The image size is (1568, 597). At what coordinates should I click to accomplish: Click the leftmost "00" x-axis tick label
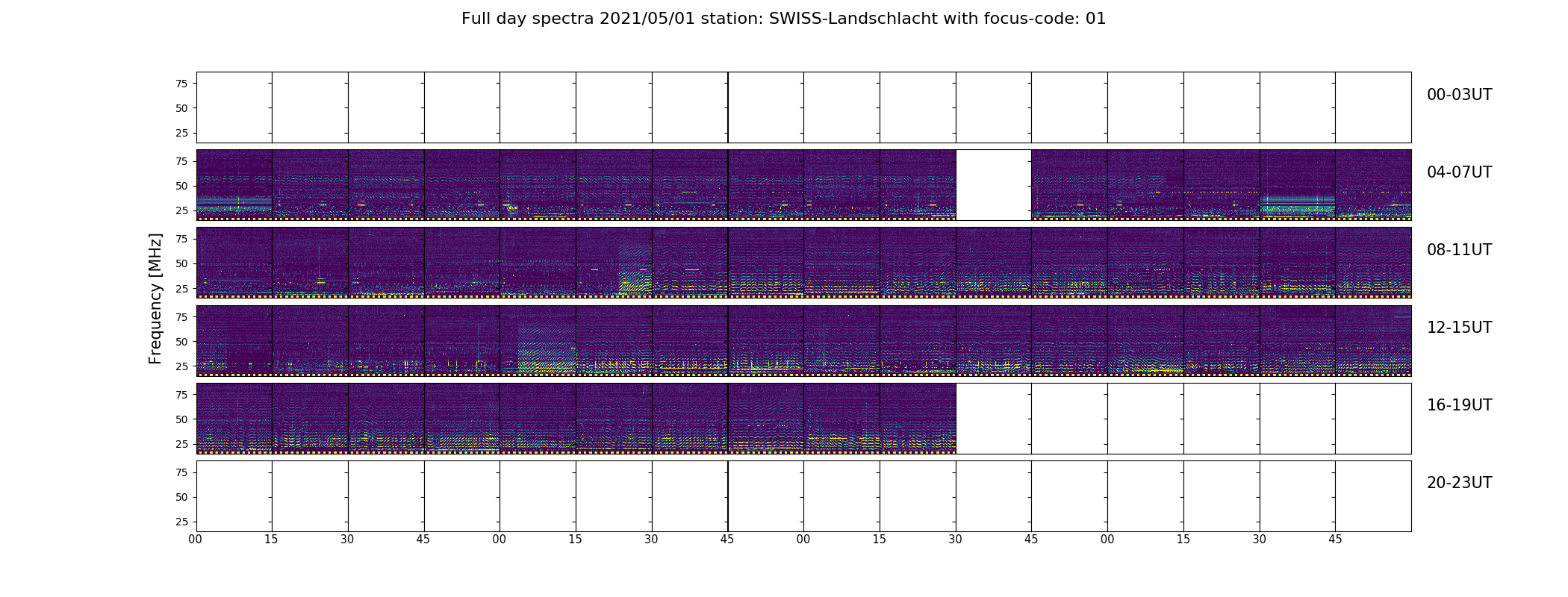[196, 540]
